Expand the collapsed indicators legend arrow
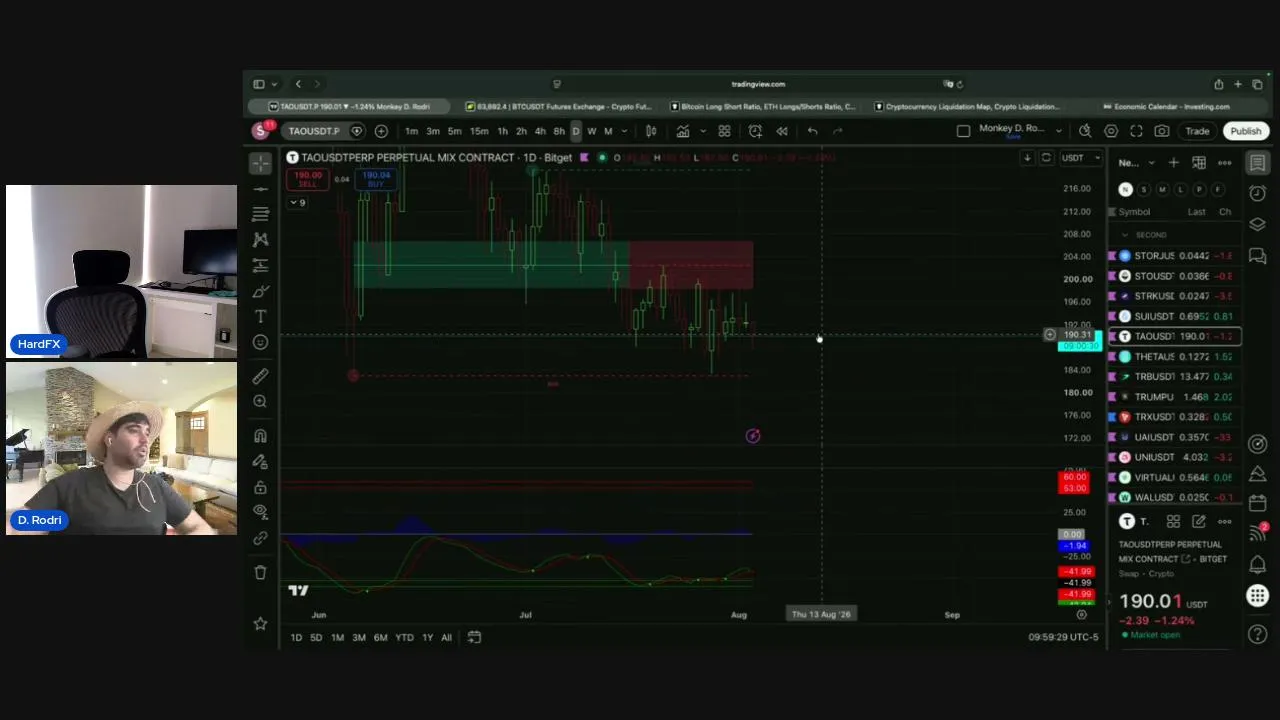The image size is (1280, 720). click(x=298, y=202)
